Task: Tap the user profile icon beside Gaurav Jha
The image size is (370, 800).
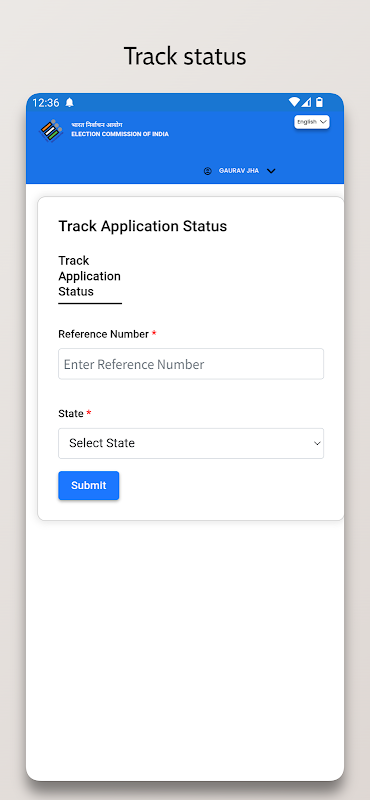Action: pos(207,171)
